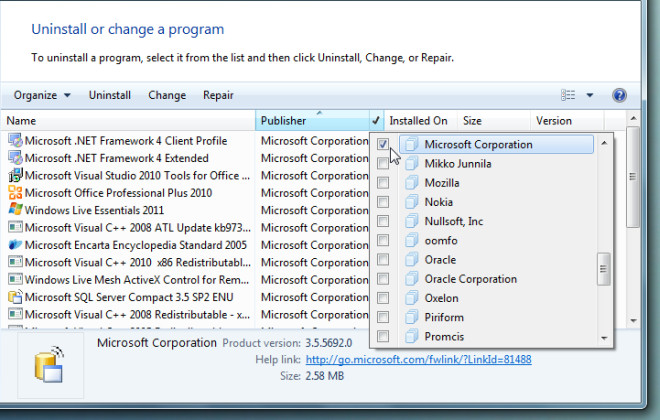Image resolution: width=660 pixels, height=420 pixels.
Task: Click the filter list scrollbar thumb
Action: click(604, 269)
